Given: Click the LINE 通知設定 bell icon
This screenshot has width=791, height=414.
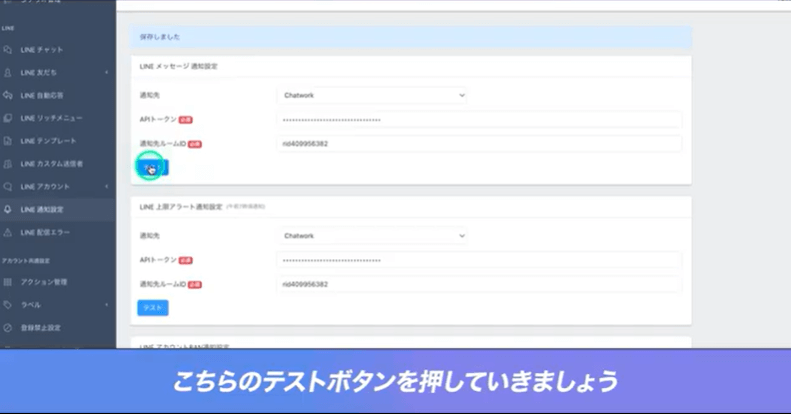Looking at the screenshot, I should (x=8, y=210).
